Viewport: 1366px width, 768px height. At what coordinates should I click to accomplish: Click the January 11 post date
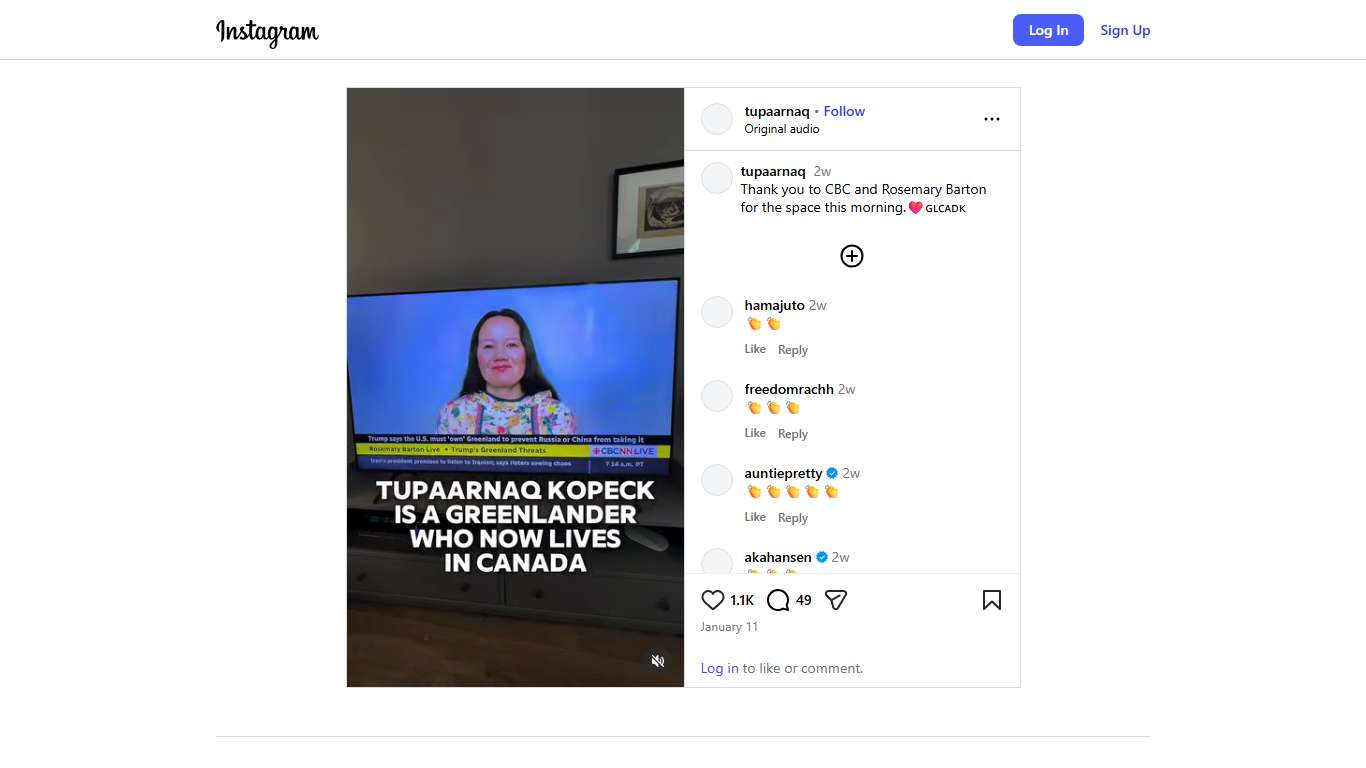coord(729,627)
